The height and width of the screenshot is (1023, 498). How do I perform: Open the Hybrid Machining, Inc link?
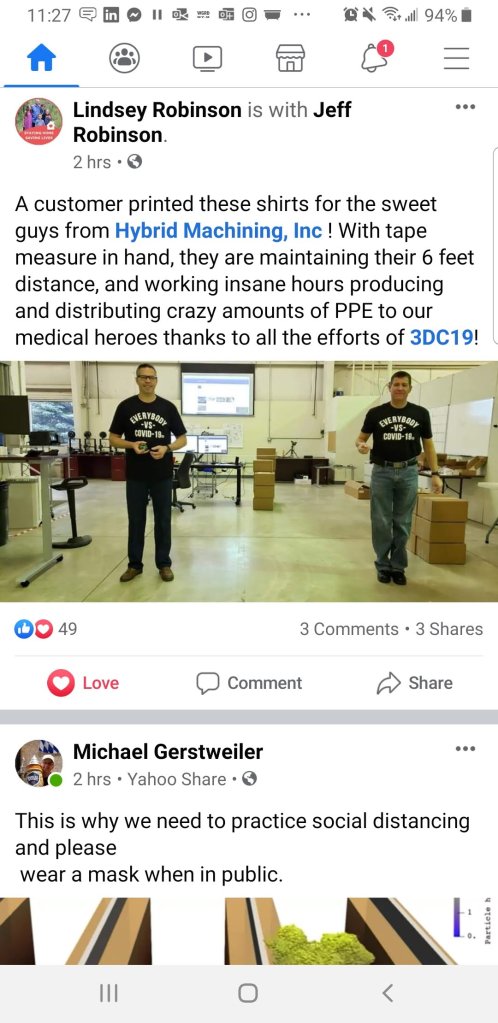[x=219, y=231]
